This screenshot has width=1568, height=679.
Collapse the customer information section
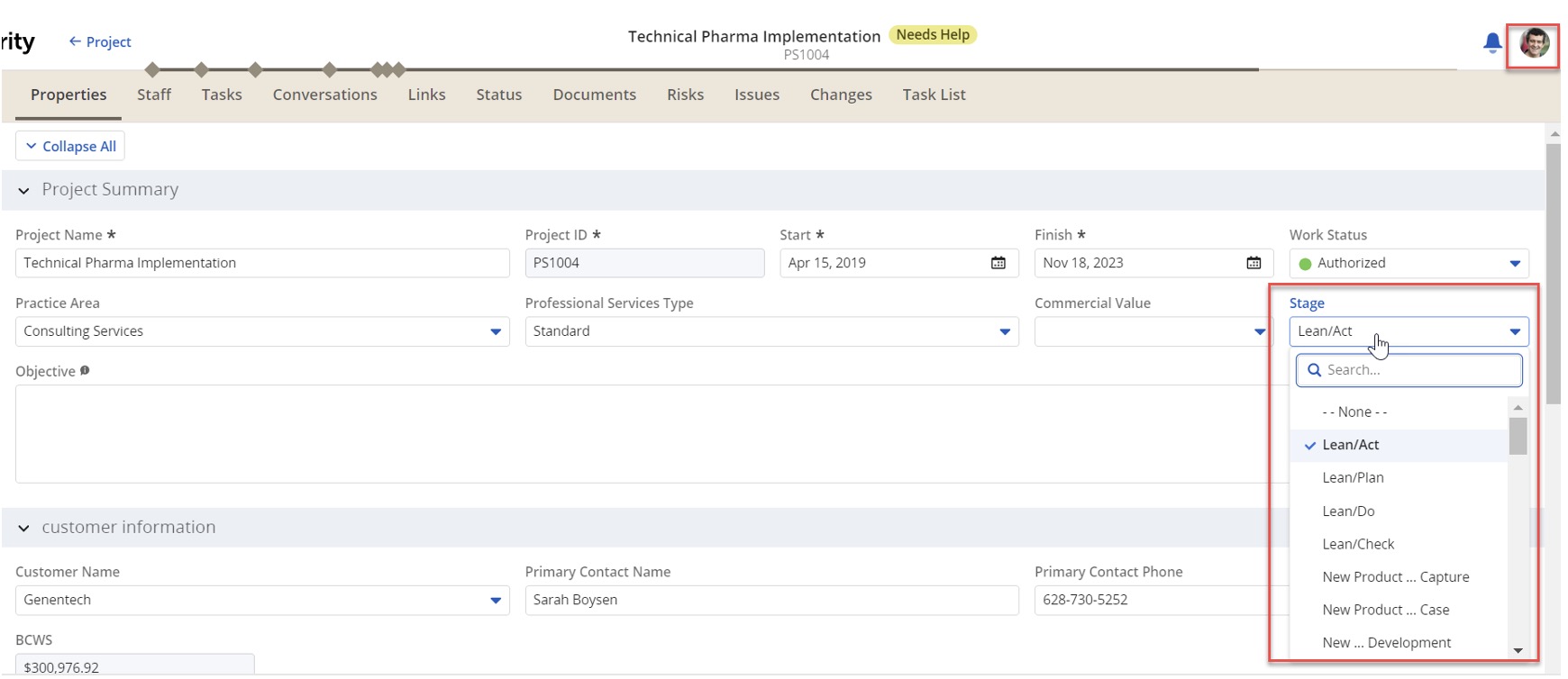(23, 528)
